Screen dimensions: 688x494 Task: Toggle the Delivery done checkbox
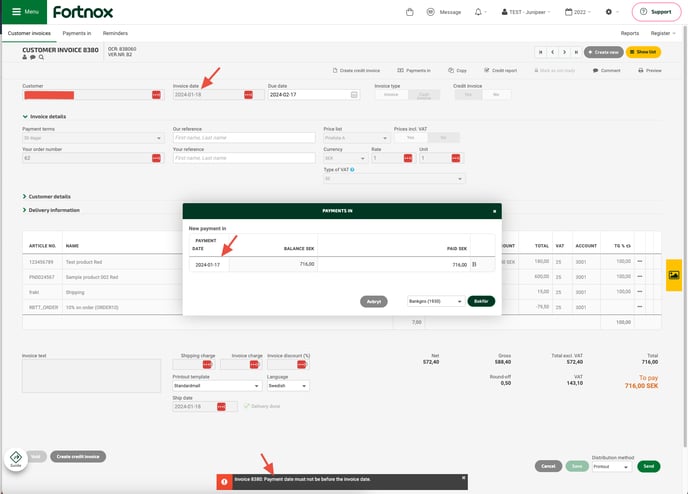tap(247, 406)
